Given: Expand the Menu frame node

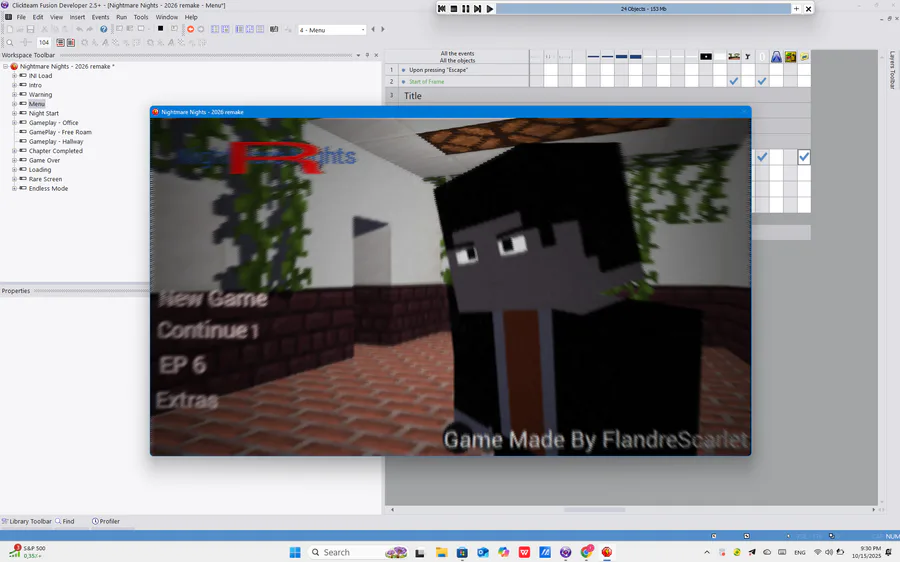Looking at the screenshot, I should point(14,104).
